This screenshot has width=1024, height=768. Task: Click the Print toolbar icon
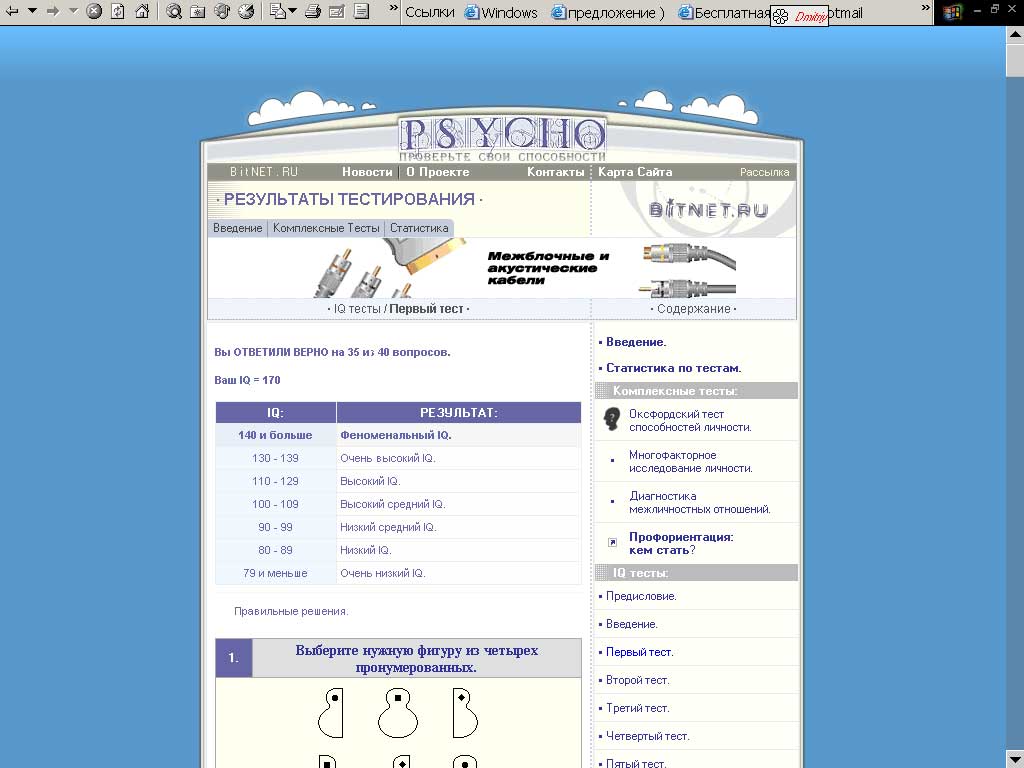click(x=313, y=12)
